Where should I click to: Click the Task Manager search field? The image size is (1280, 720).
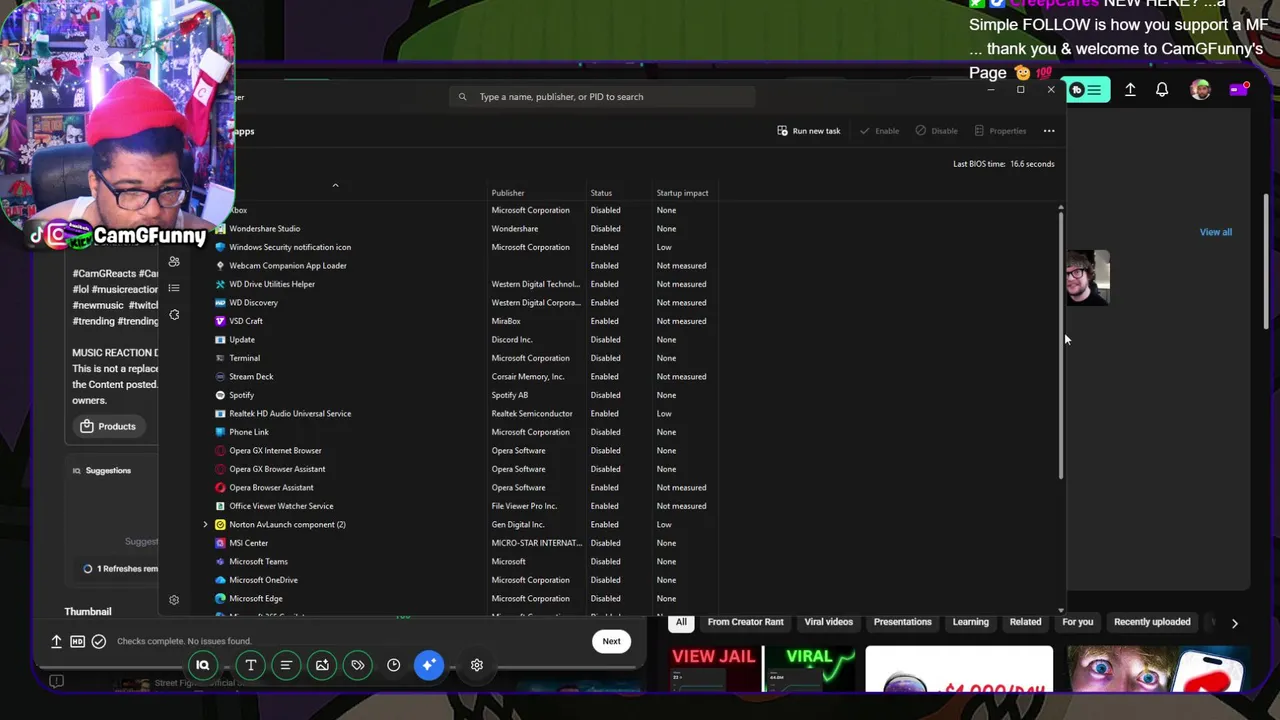tap(602, 97)
